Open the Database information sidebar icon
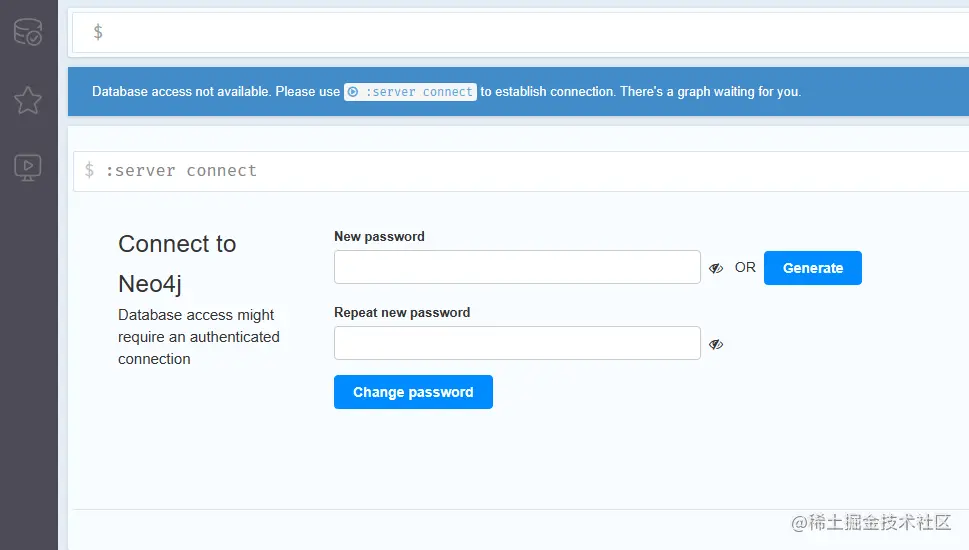969x550 pixels. pyautogui.click(x=28, y=32)
